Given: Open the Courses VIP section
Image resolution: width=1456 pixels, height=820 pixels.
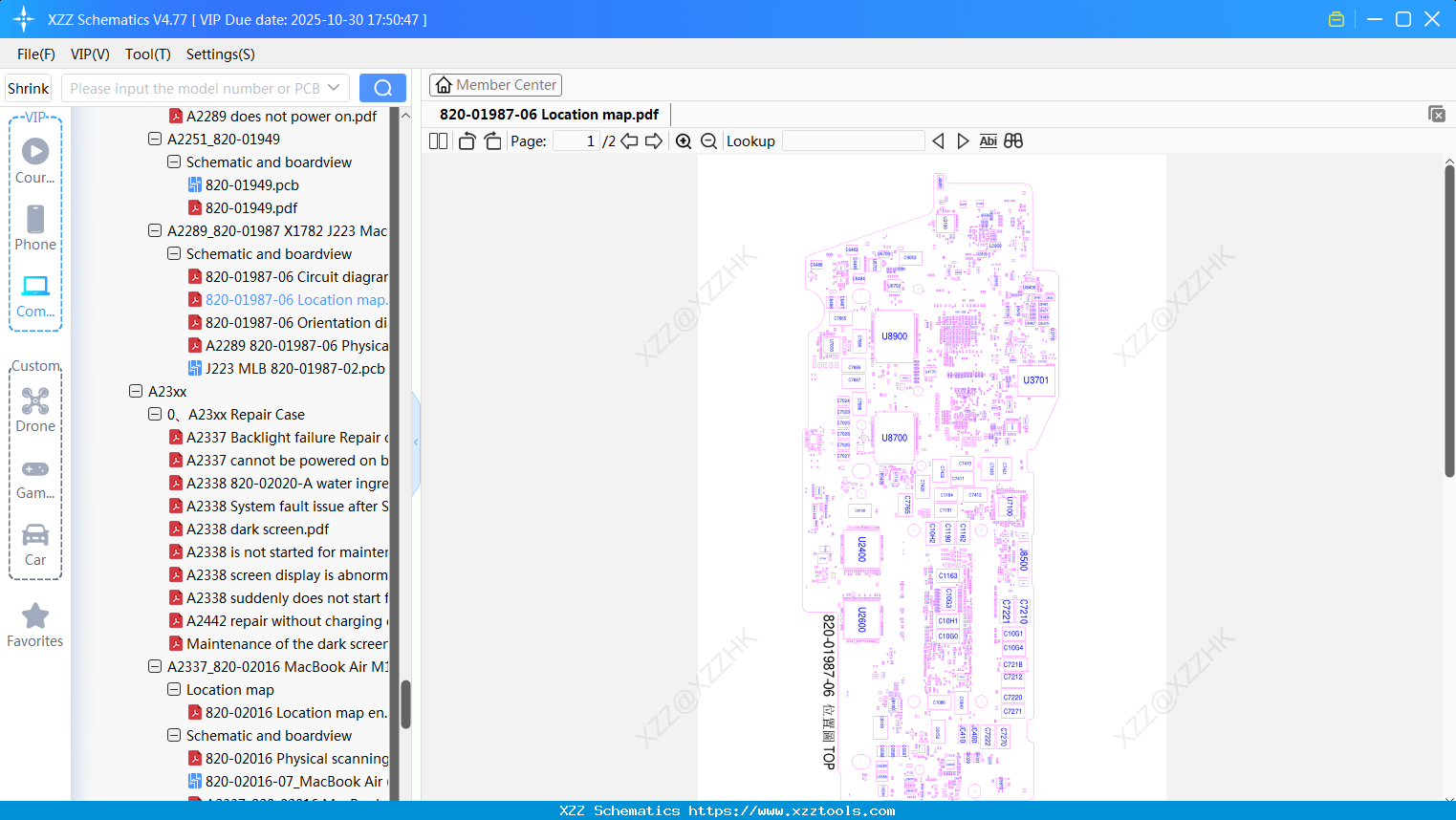Looking at the screenshot, I should coord(35,160).
